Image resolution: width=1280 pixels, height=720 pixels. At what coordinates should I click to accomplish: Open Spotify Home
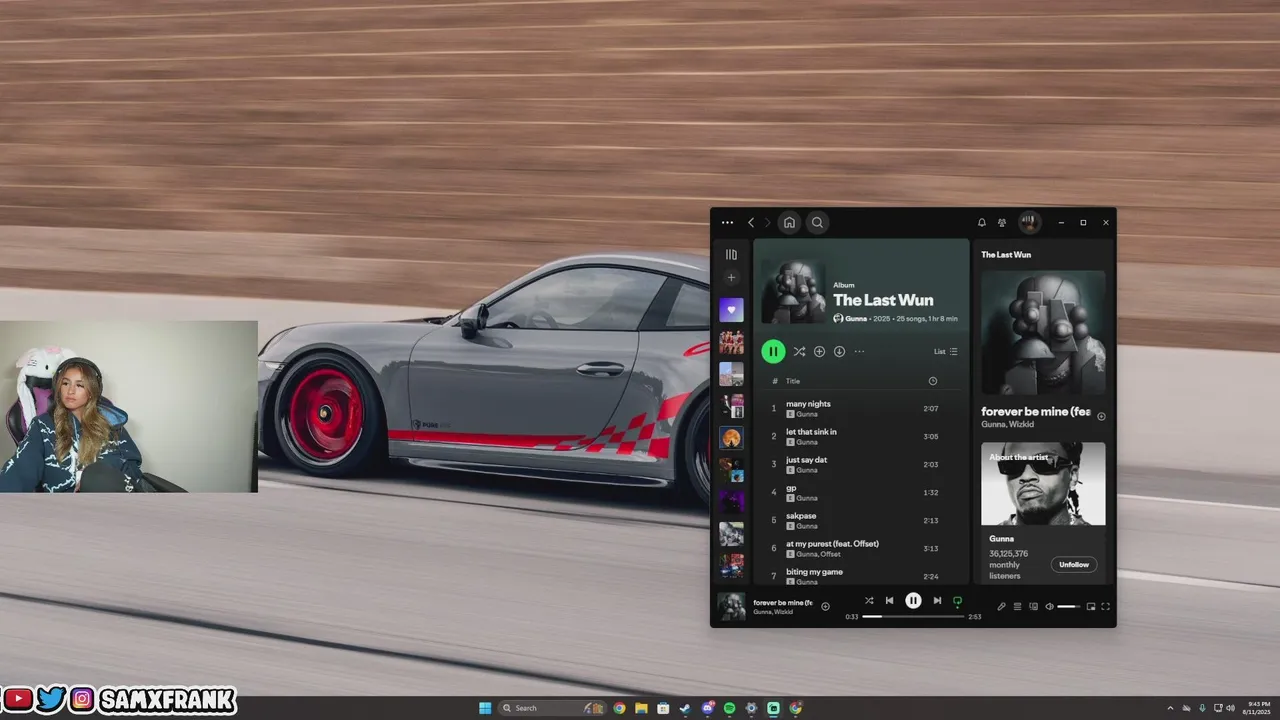789,223
